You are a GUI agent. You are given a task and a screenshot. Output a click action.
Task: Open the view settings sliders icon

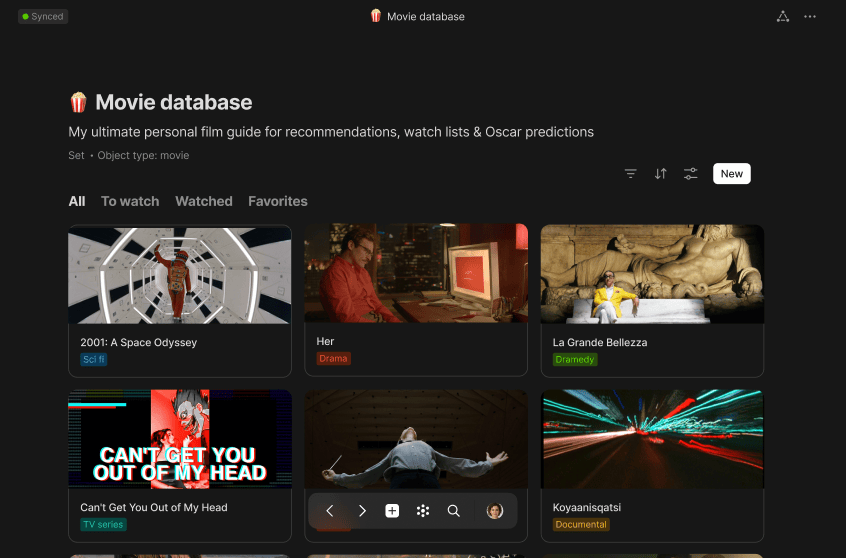tap(691, 174)
